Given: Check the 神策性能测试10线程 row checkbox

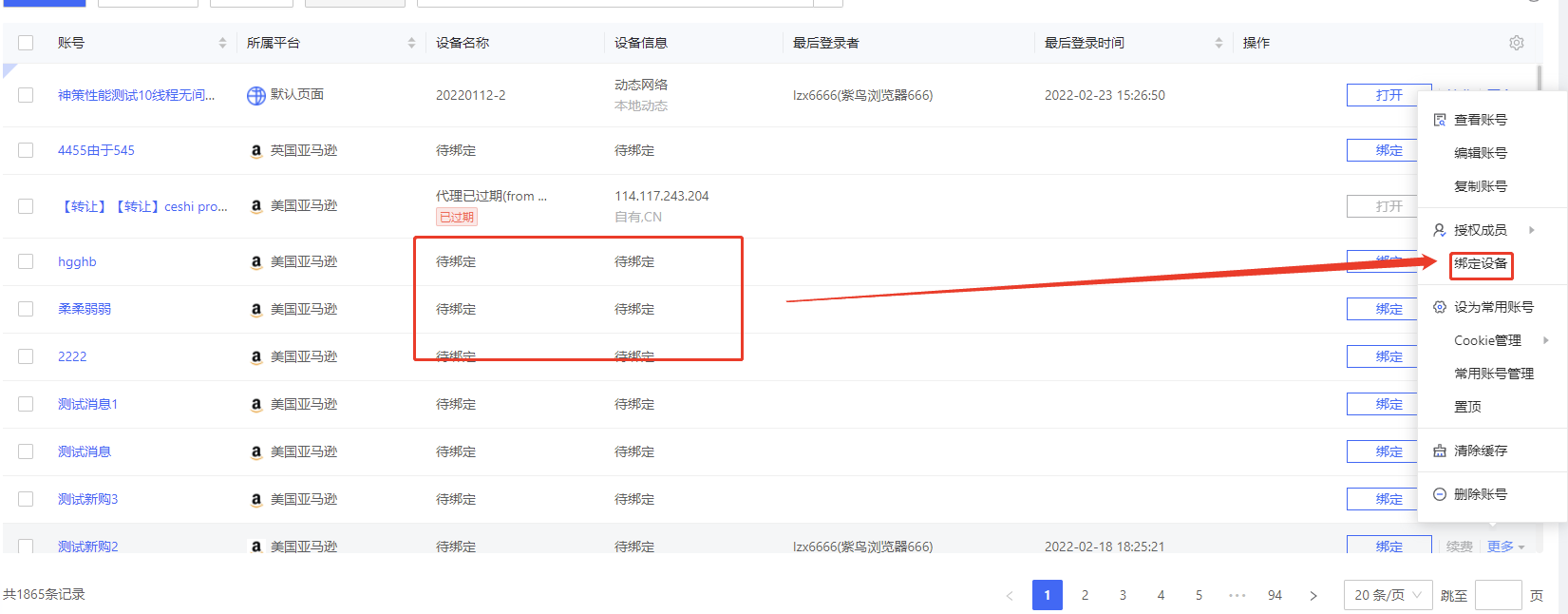Looking at the screenshot, I should pos(26,95).
